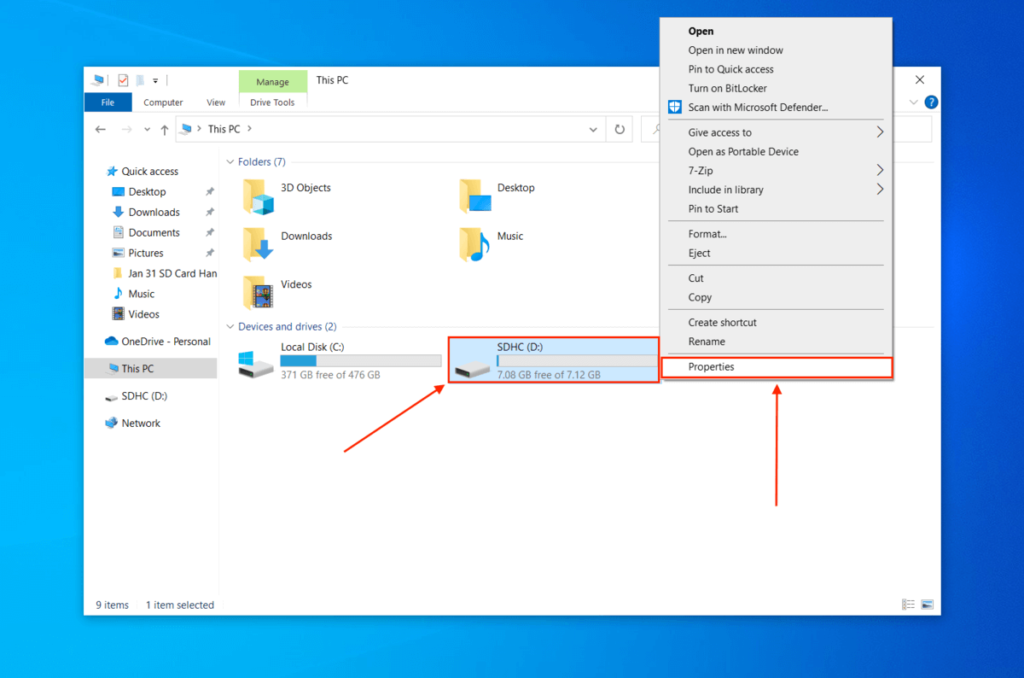Open Help using the question mark button
This screenshot has height=678, width=1024.
click(931, 101)
